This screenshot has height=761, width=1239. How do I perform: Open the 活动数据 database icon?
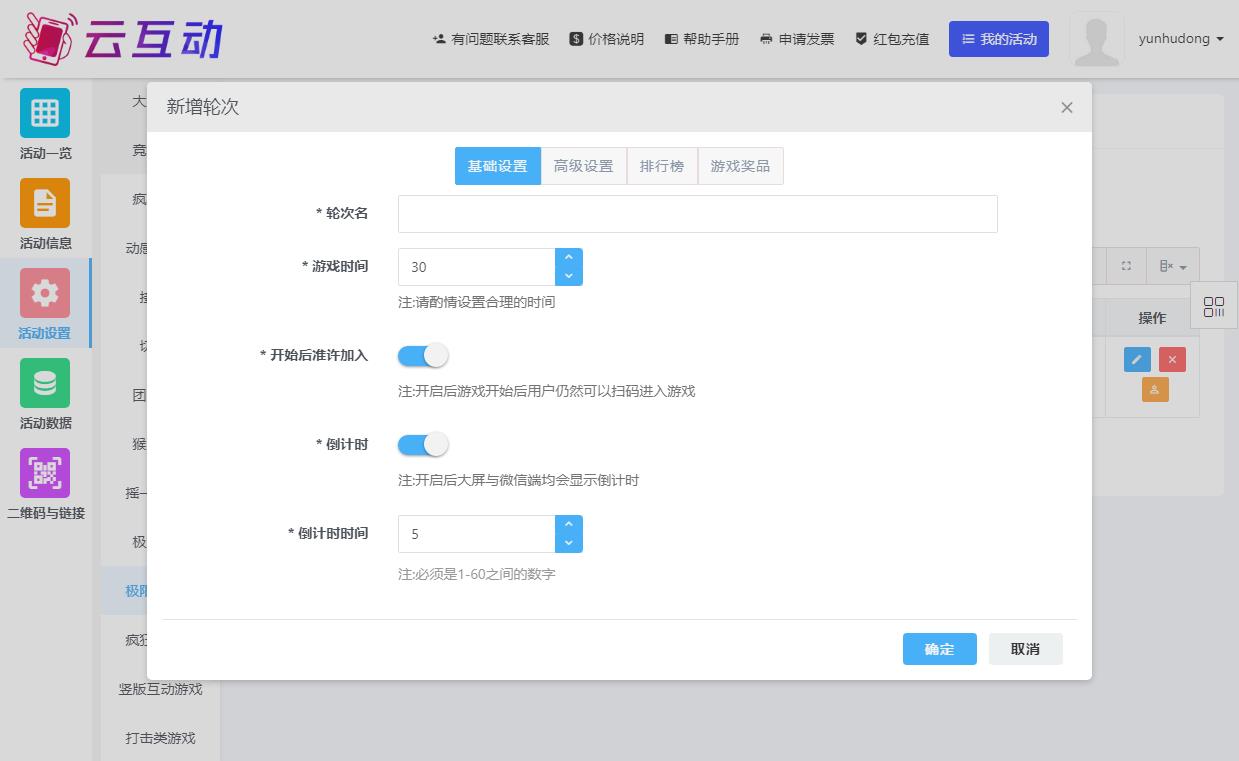tap(45, 383)
